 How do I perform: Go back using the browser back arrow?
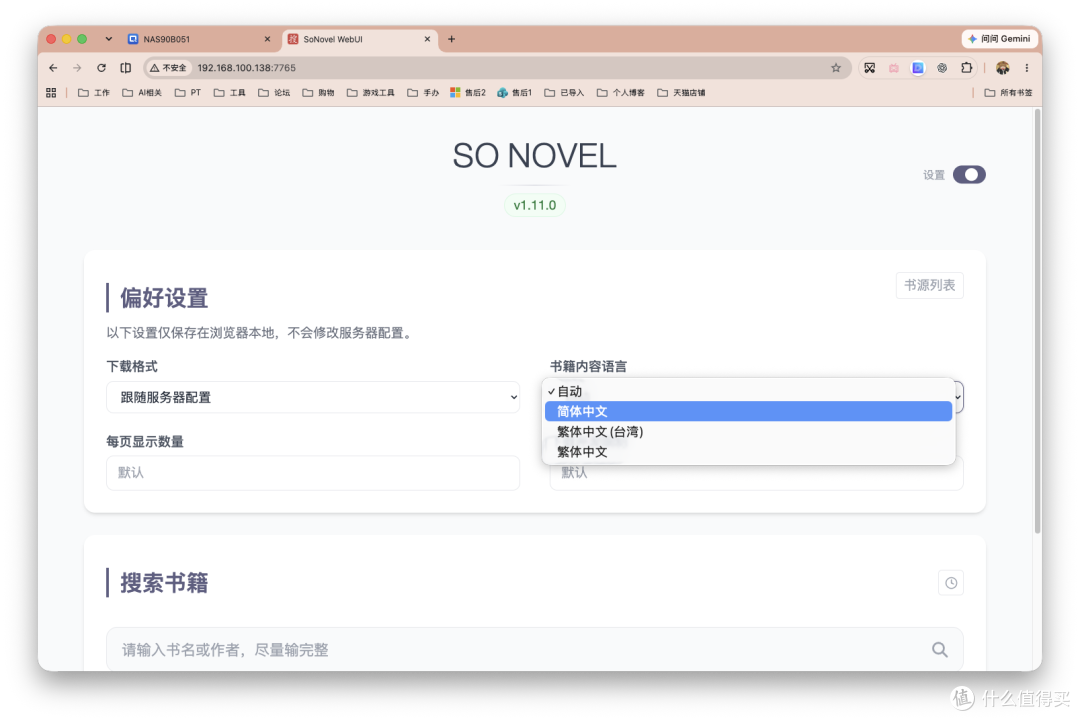[x=53, y=67]
